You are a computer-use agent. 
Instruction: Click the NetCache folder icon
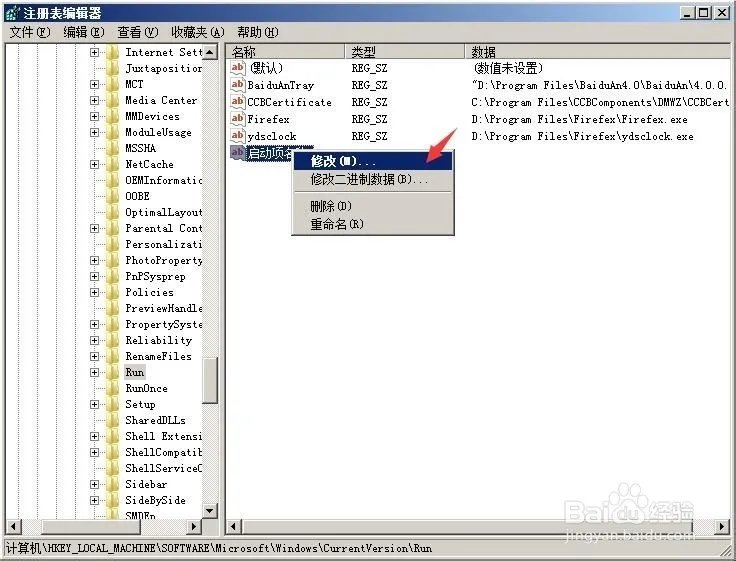click(x=113, y=164)
